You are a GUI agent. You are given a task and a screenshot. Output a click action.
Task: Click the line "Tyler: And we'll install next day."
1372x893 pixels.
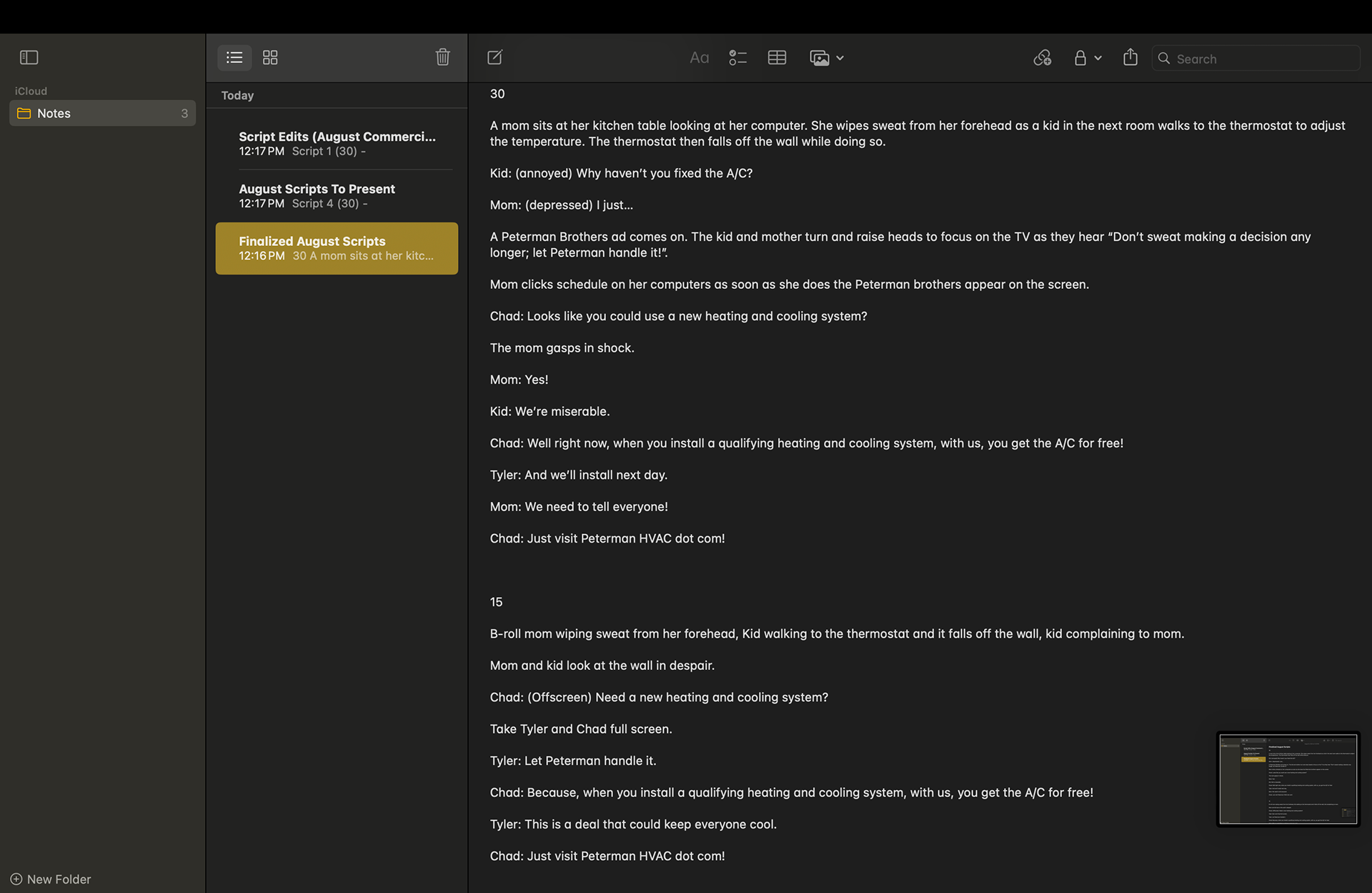579,475
